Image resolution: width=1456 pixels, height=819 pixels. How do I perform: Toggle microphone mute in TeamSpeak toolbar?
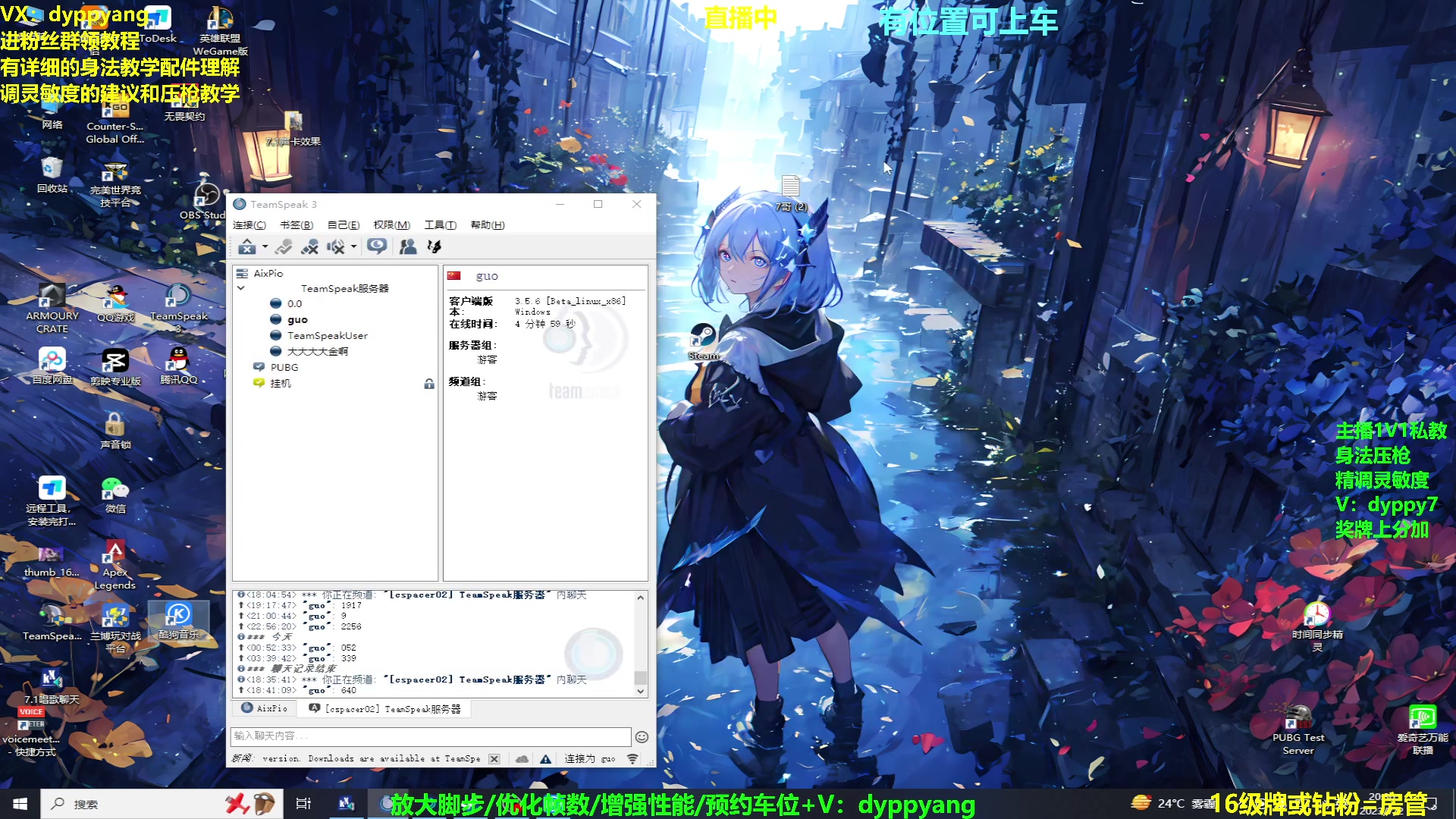click(x=309, y=246)
